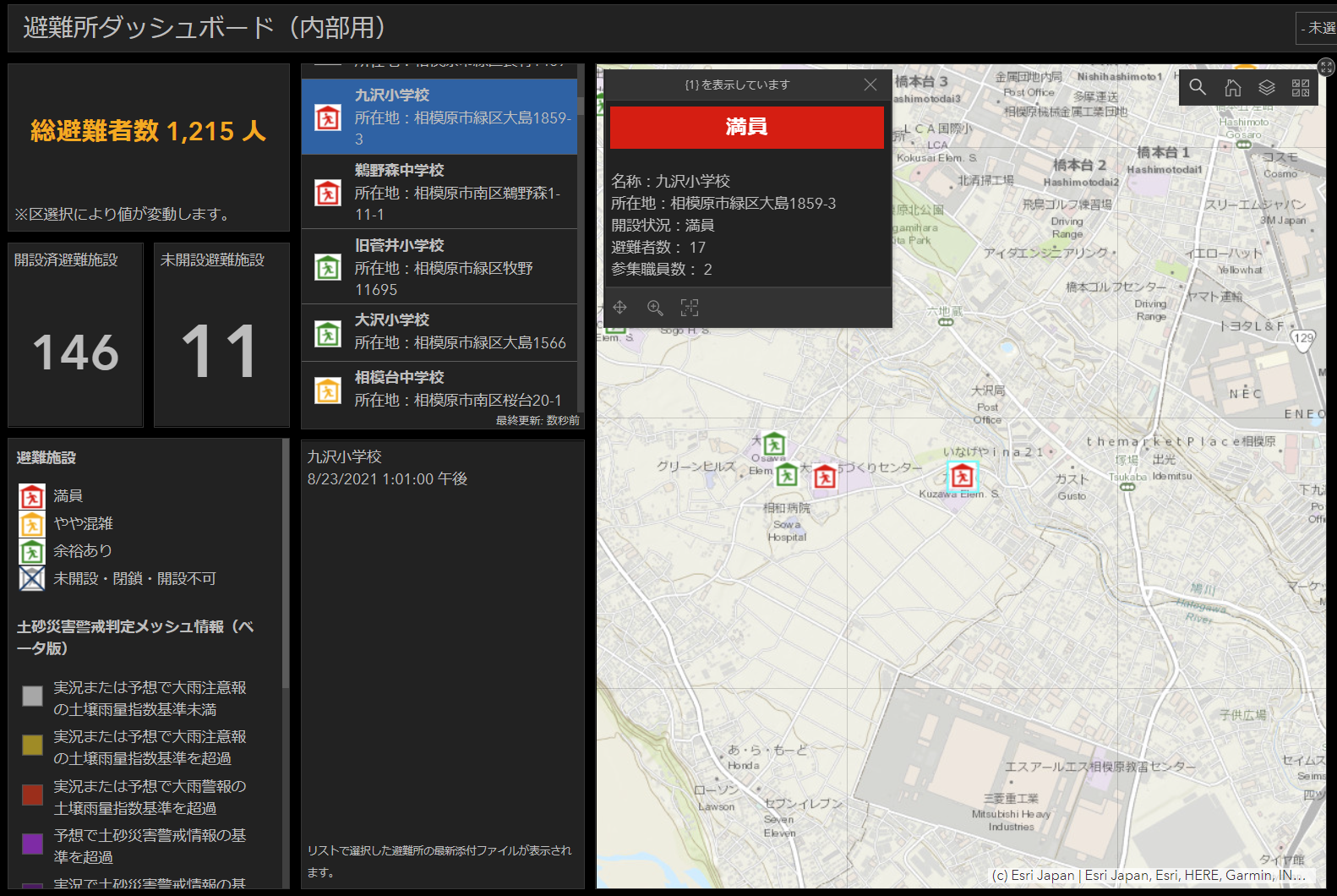Click the home default extent icon
Screen dimensions: 1337x896
coord(1232,87)
